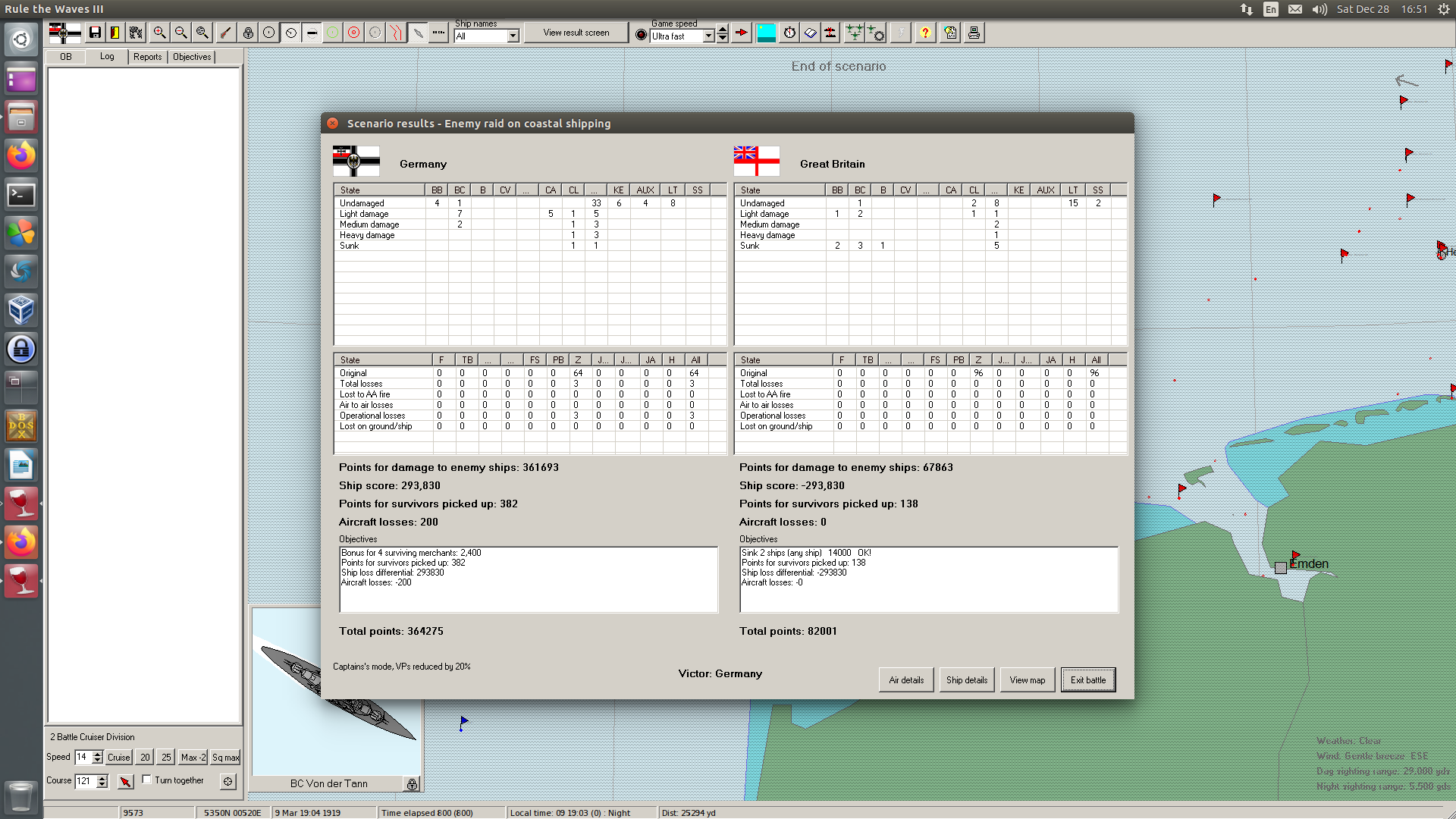Image resolution: width=1456 pixels, height=819 pixels.
Task: Click the zoom out magnifier icon
Action: [x=180, y=33]
